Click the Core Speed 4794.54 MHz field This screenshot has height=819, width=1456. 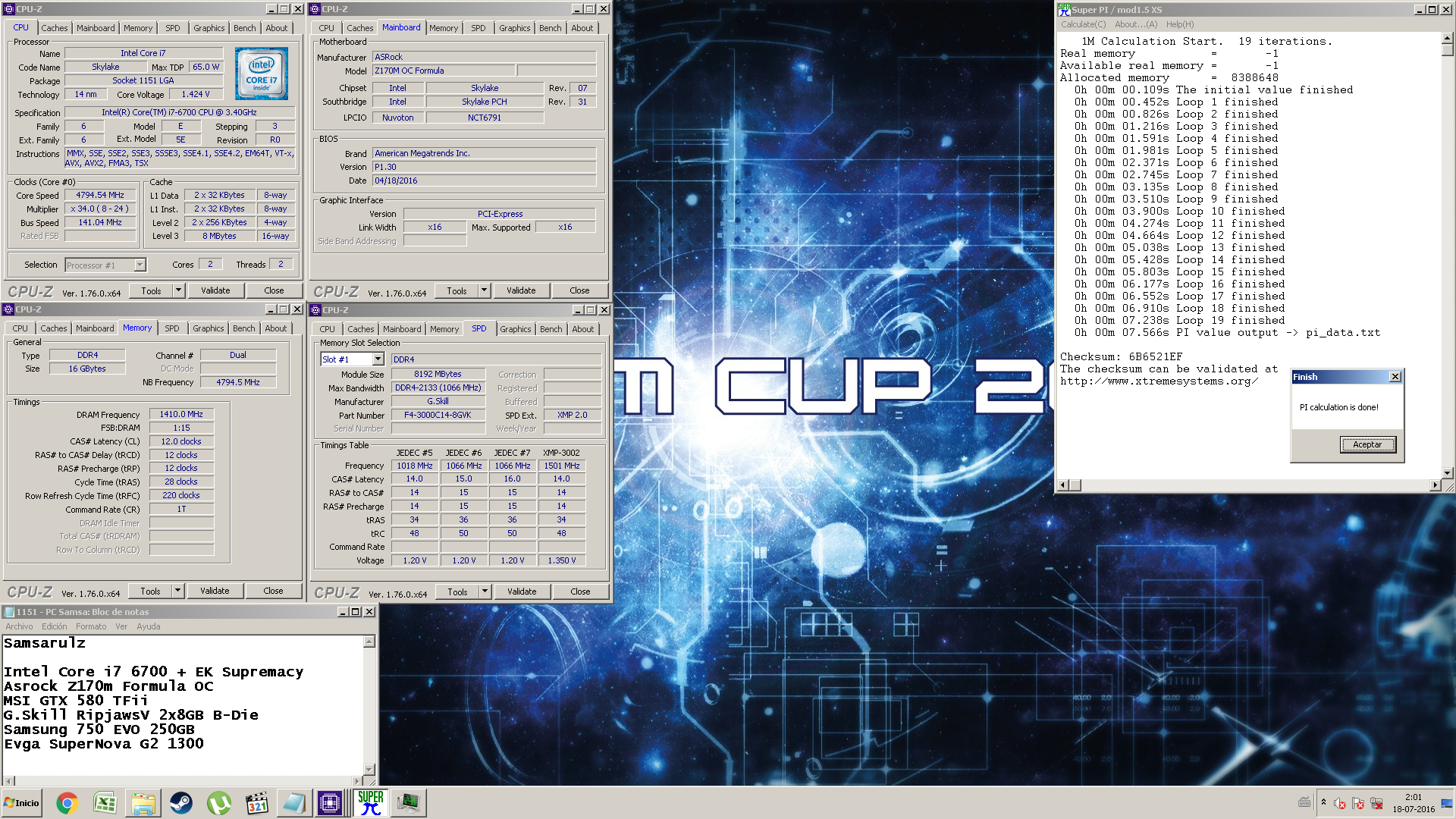point(99,195)
